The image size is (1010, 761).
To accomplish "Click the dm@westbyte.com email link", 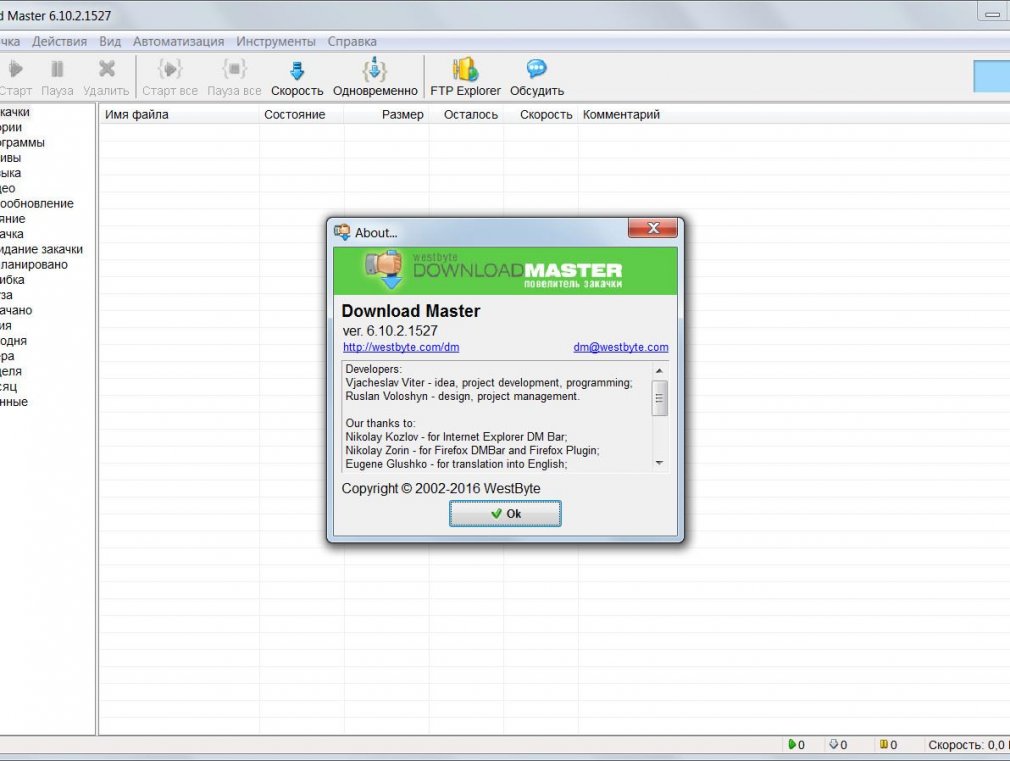I will [x=620, y=347].
